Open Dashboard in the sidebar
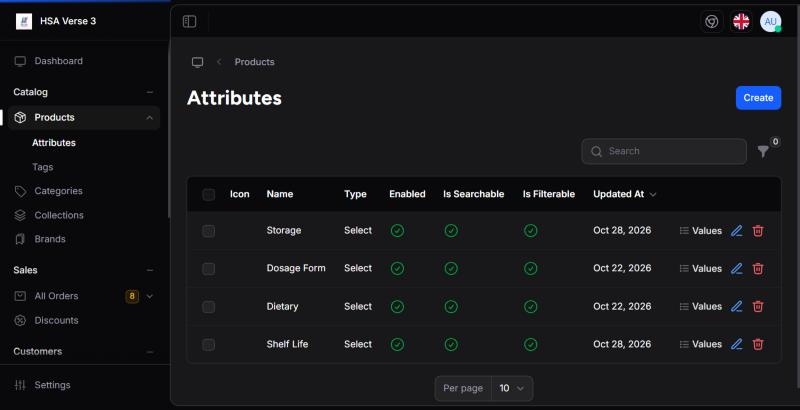This screenshot has width=800, height=410. click(58, 61)
